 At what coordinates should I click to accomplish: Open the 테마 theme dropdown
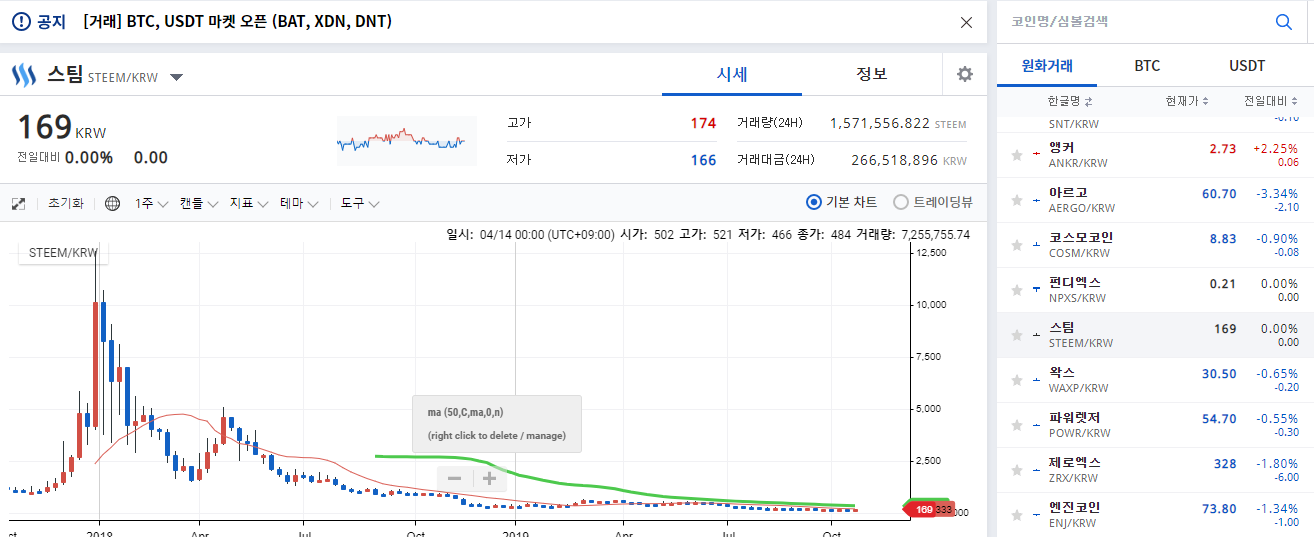click(299, 203)
